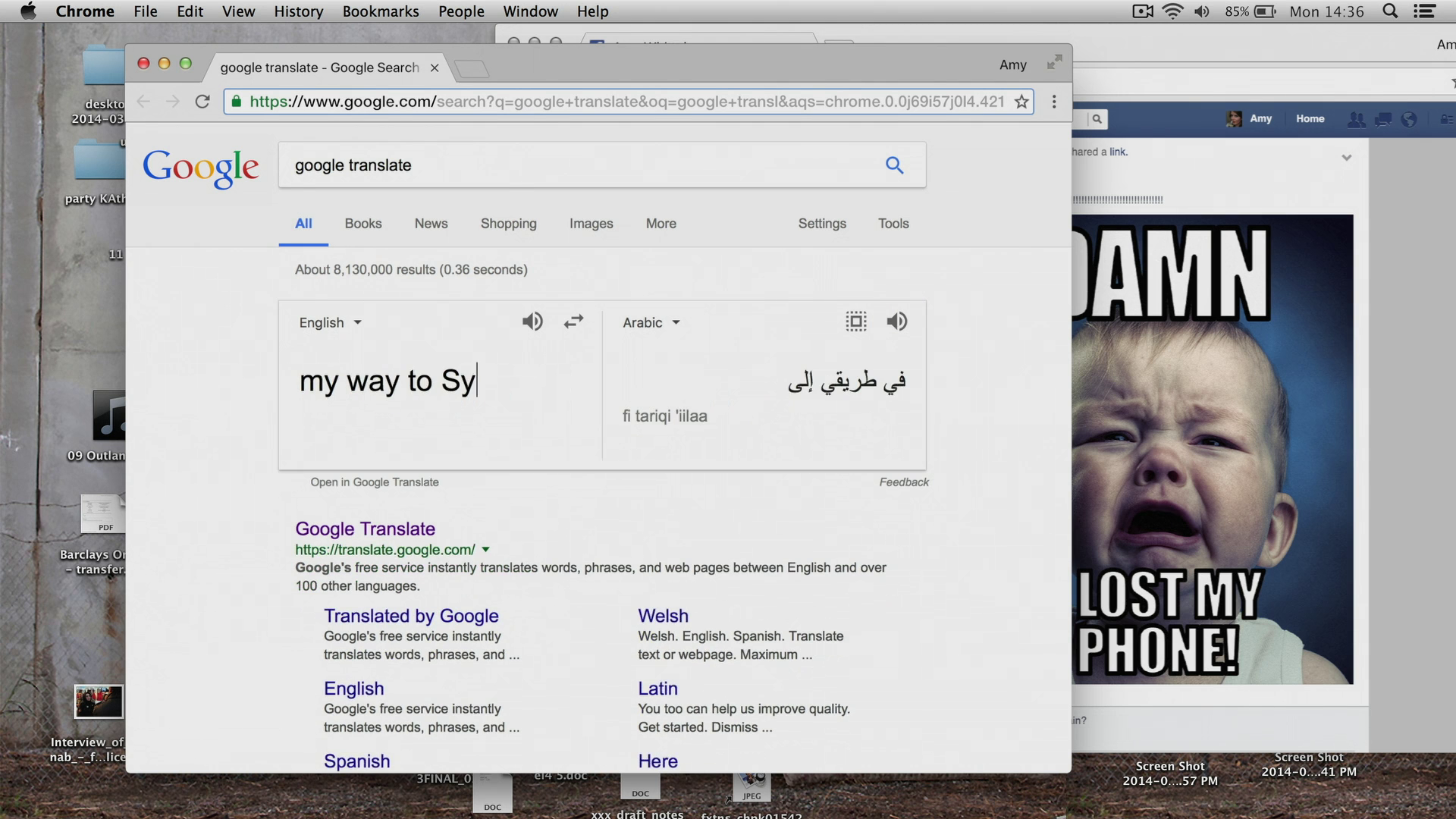1456x819 pixels.
Task: Toggle Chrome fullscreen arrows icon
Action: (1054, 63)
